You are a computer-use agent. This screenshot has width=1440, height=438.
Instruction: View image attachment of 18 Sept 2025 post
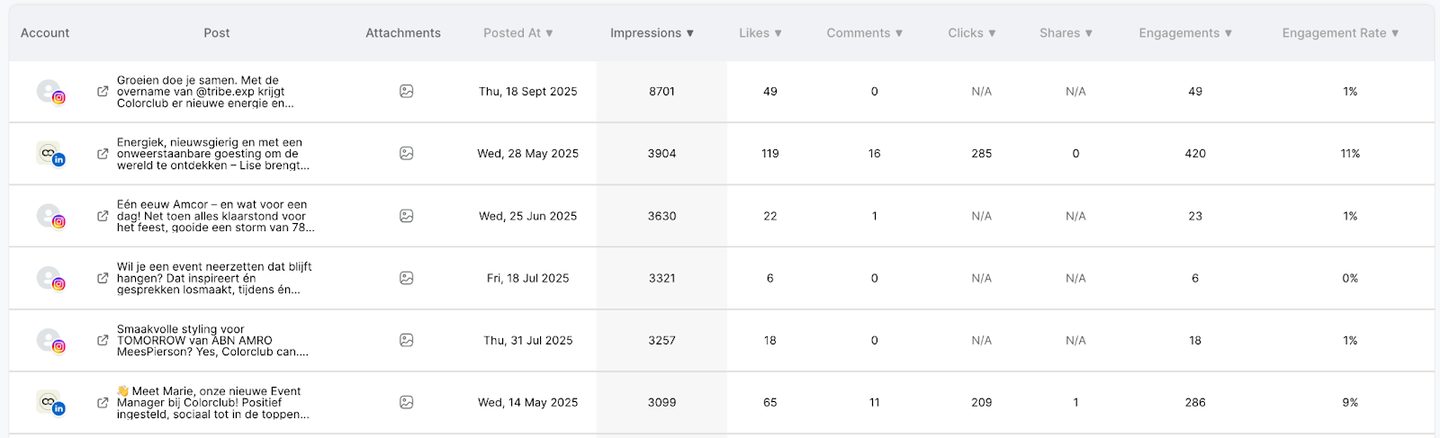(x=406, y=91)
